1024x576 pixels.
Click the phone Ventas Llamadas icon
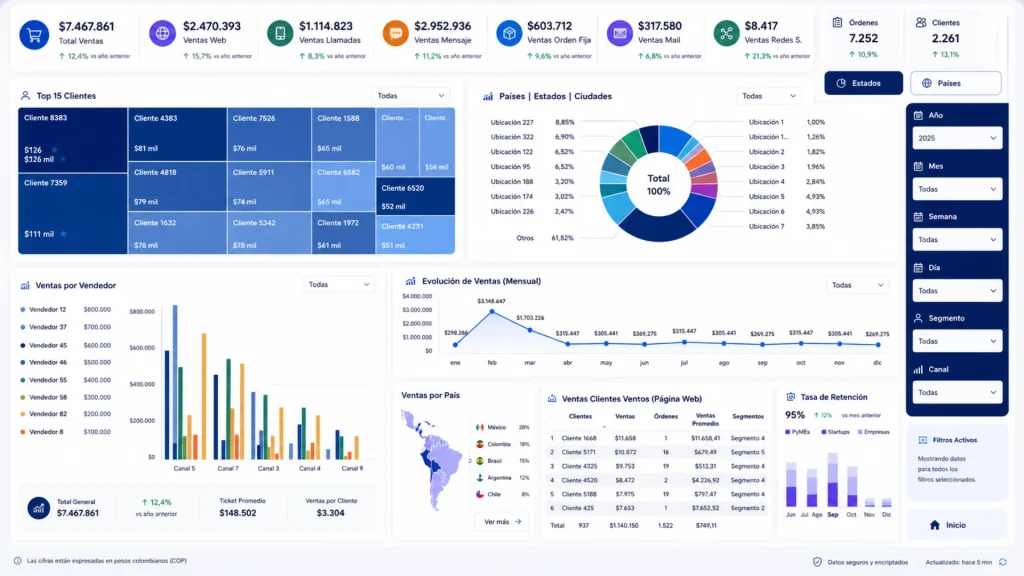click(x=280, y=33)
